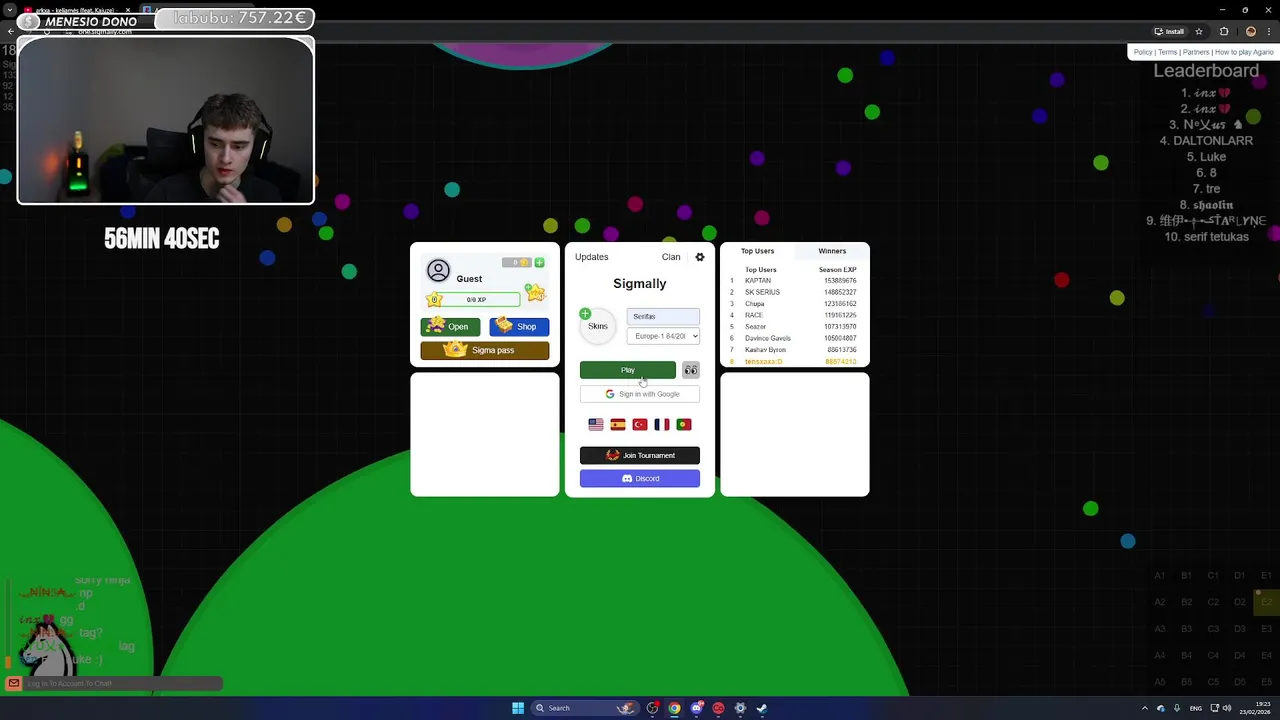The width and height of the screenshot is (1280, 720).
Task: Open the Clan section
Action: coord(671,257)
